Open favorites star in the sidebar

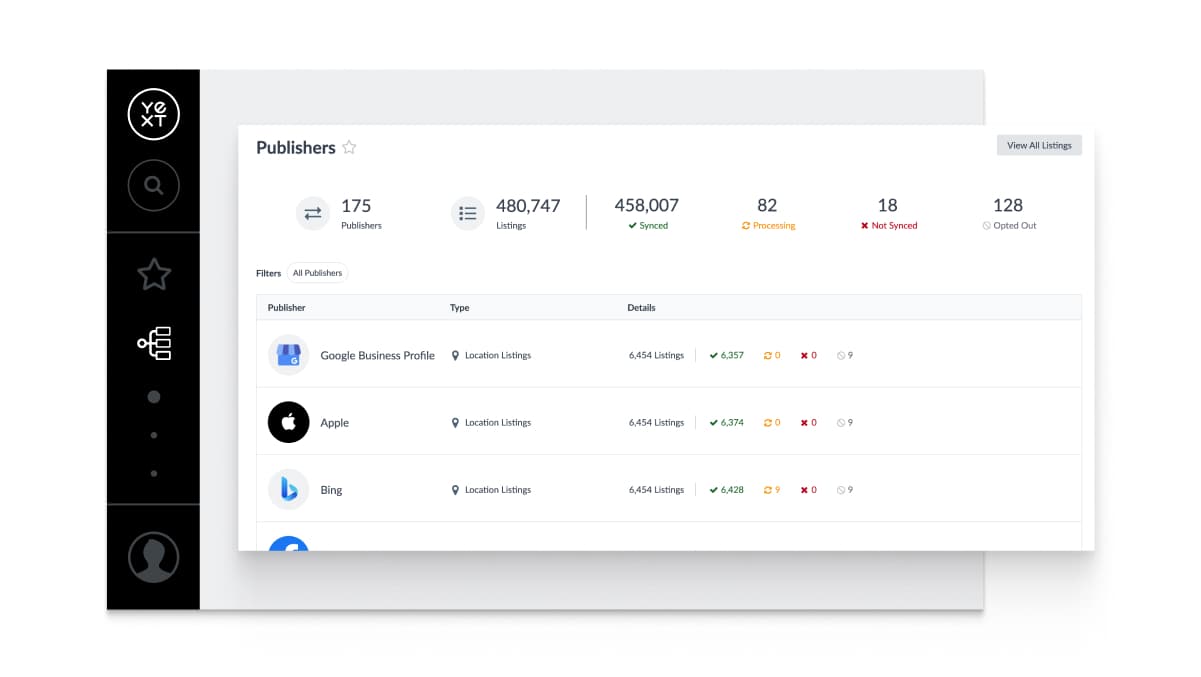154,274
